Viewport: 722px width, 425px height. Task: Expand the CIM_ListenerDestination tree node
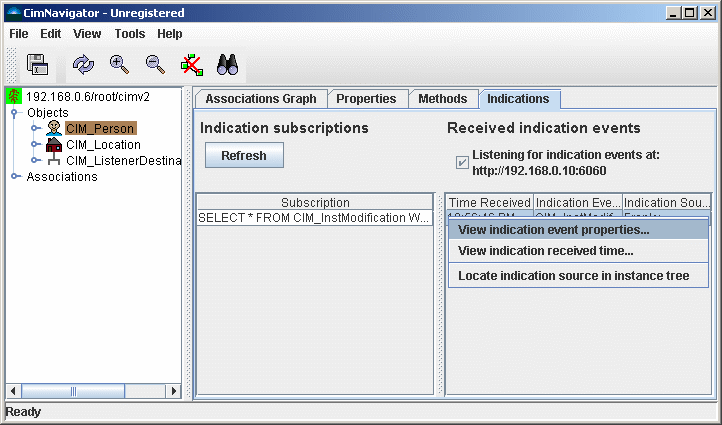click(x=34, y=161)
